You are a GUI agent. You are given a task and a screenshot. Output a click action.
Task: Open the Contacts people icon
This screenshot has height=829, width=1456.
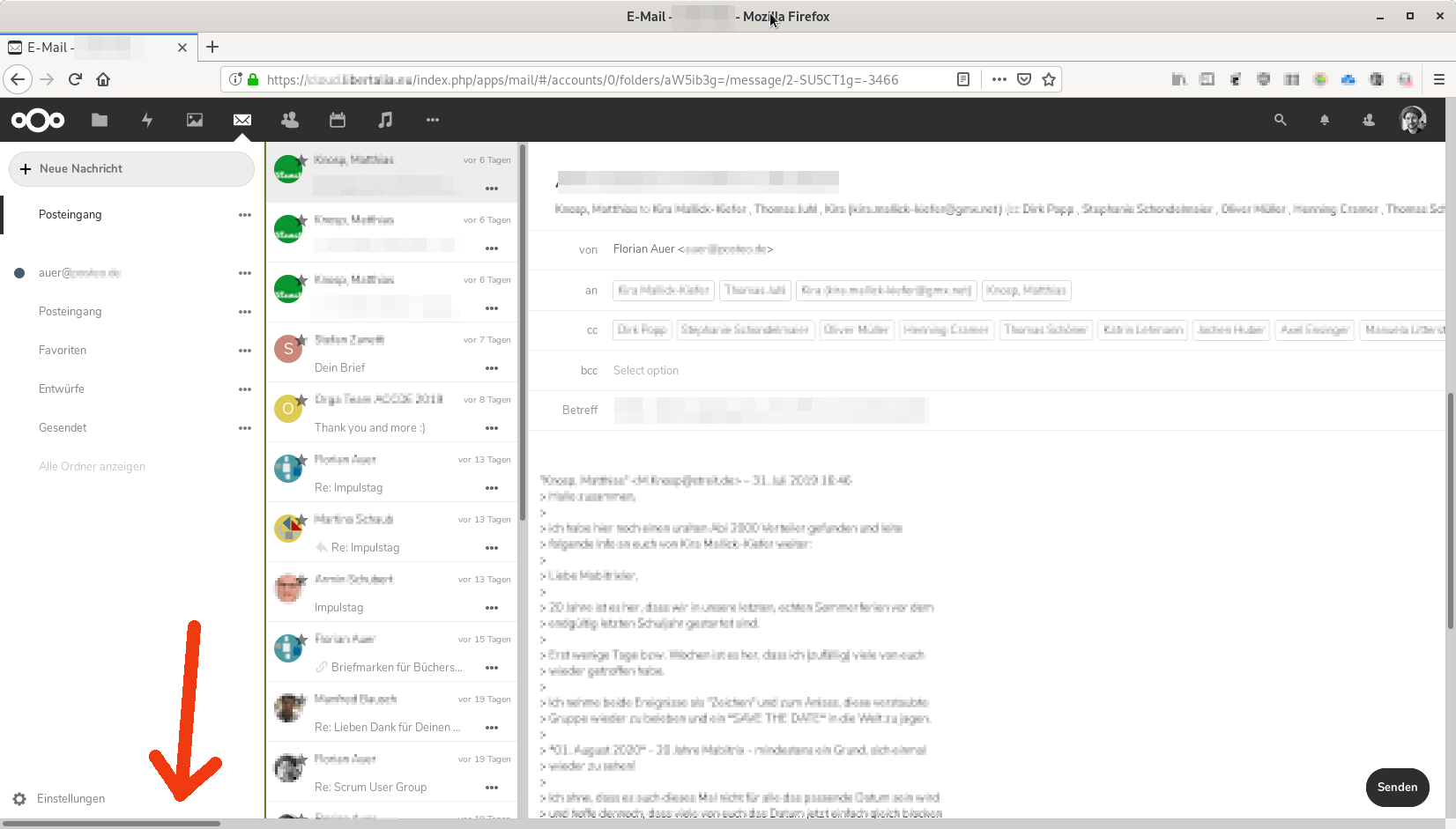click(x=290, y=120)
